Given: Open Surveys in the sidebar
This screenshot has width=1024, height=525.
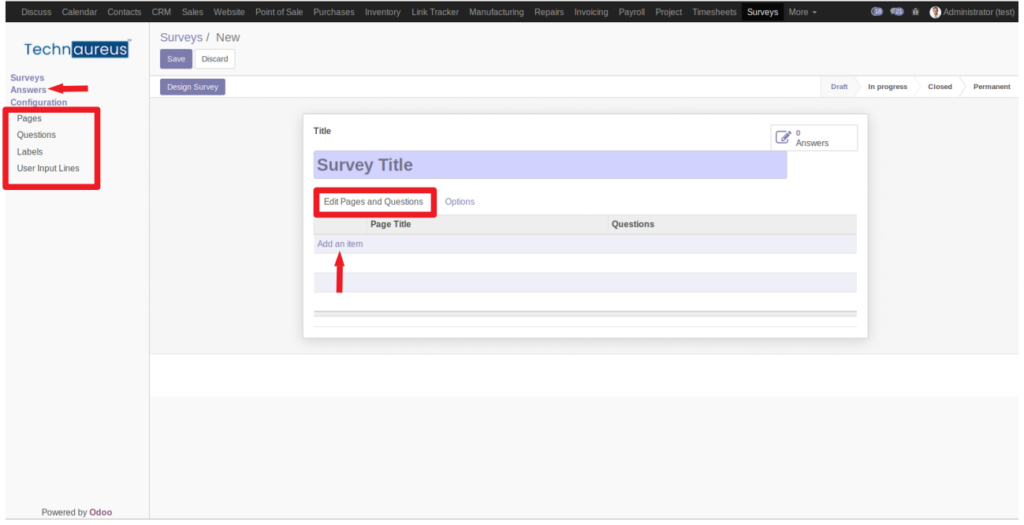Looking at the screenshot, I should [27, 78].
